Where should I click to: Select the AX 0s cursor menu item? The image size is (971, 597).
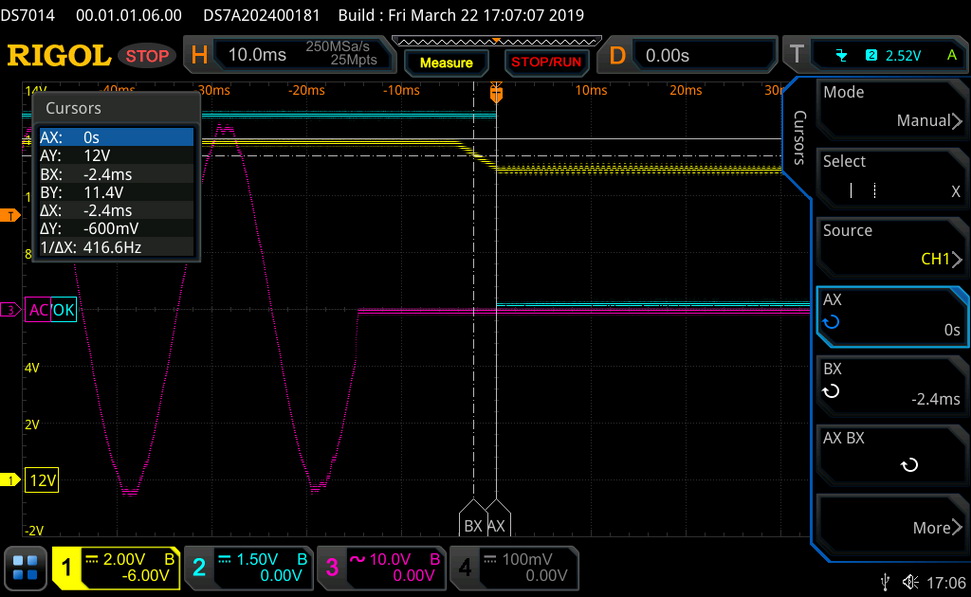tap(892, 317)
